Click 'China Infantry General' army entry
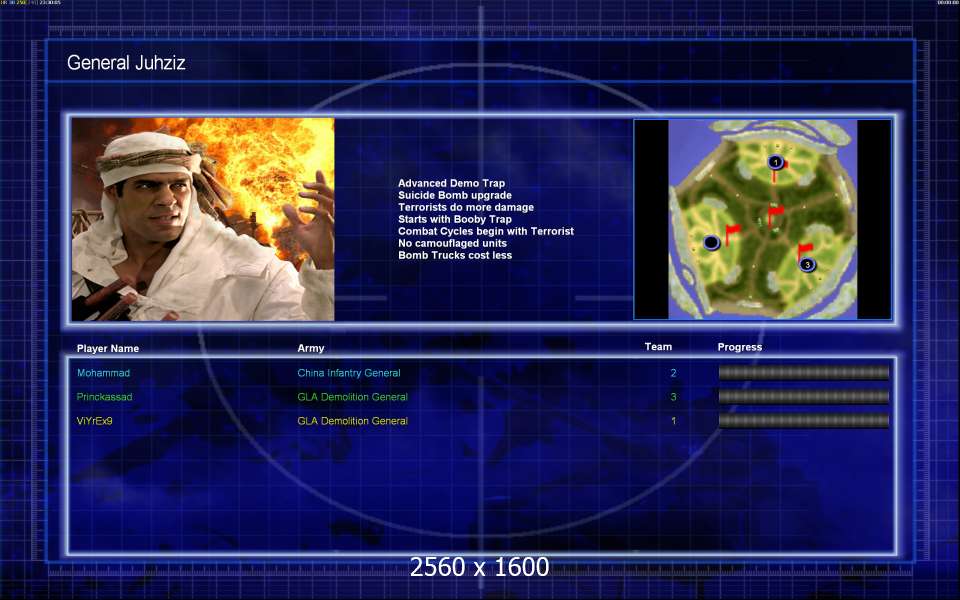This screenshot has width=960, height=600. click(349, 373)
